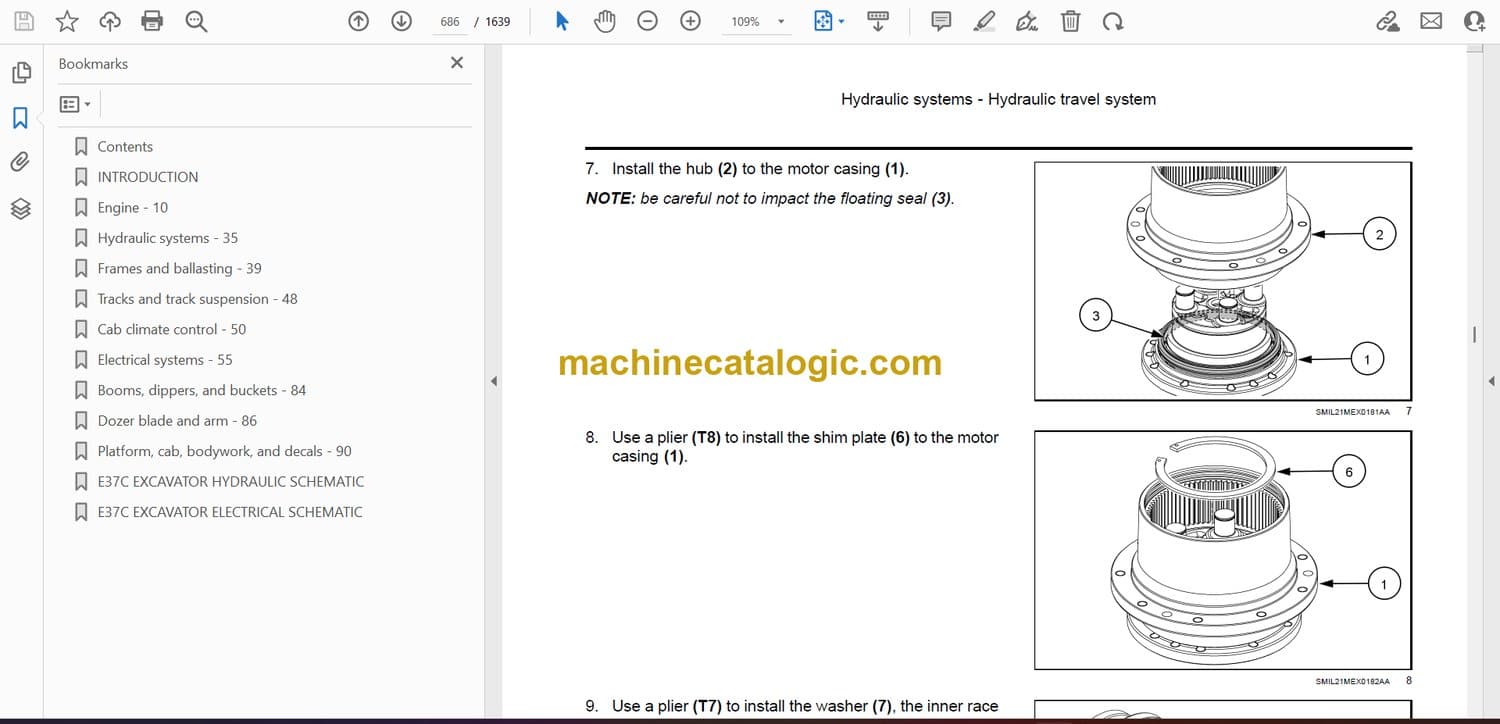This screenshot has width=1500, height=724.
Task: Open the bookmarks options dropdown menu
Action: click(x=75, y=104)
